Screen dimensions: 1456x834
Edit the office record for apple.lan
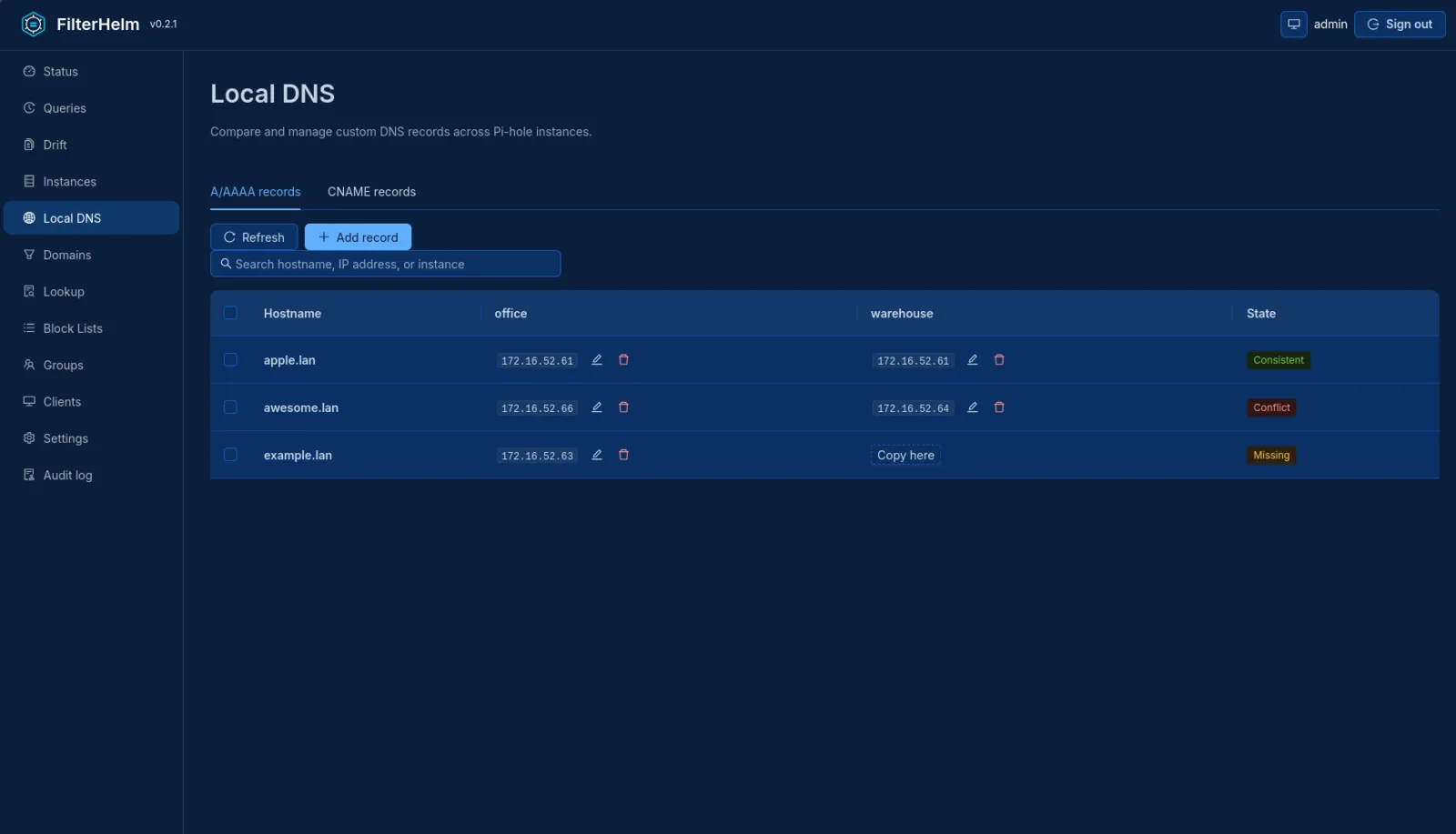point(597,360)
